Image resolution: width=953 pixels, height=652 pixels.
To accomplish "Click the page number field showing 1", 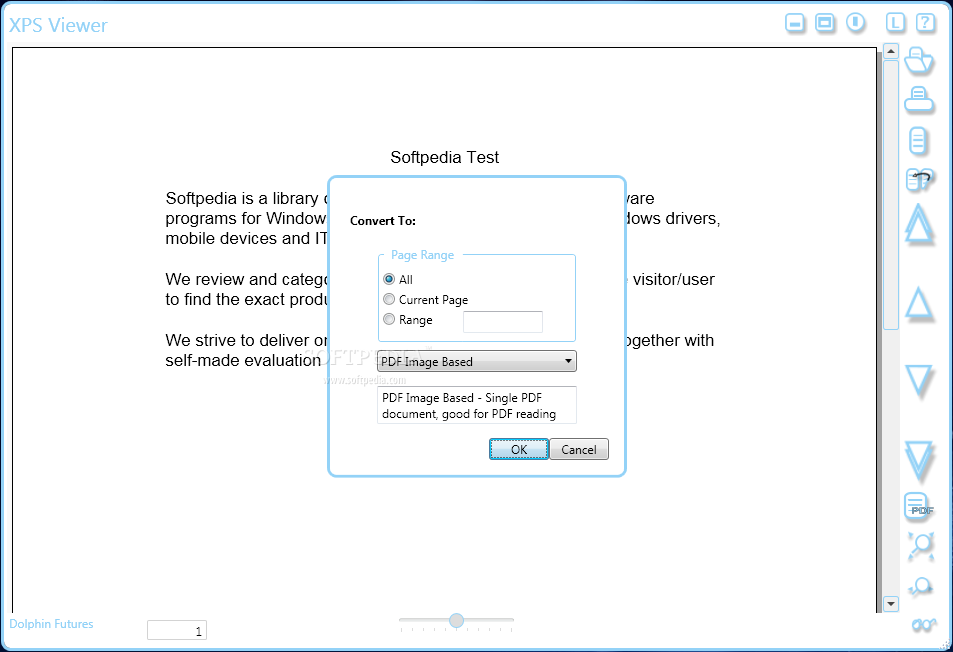I will (177, 630).
